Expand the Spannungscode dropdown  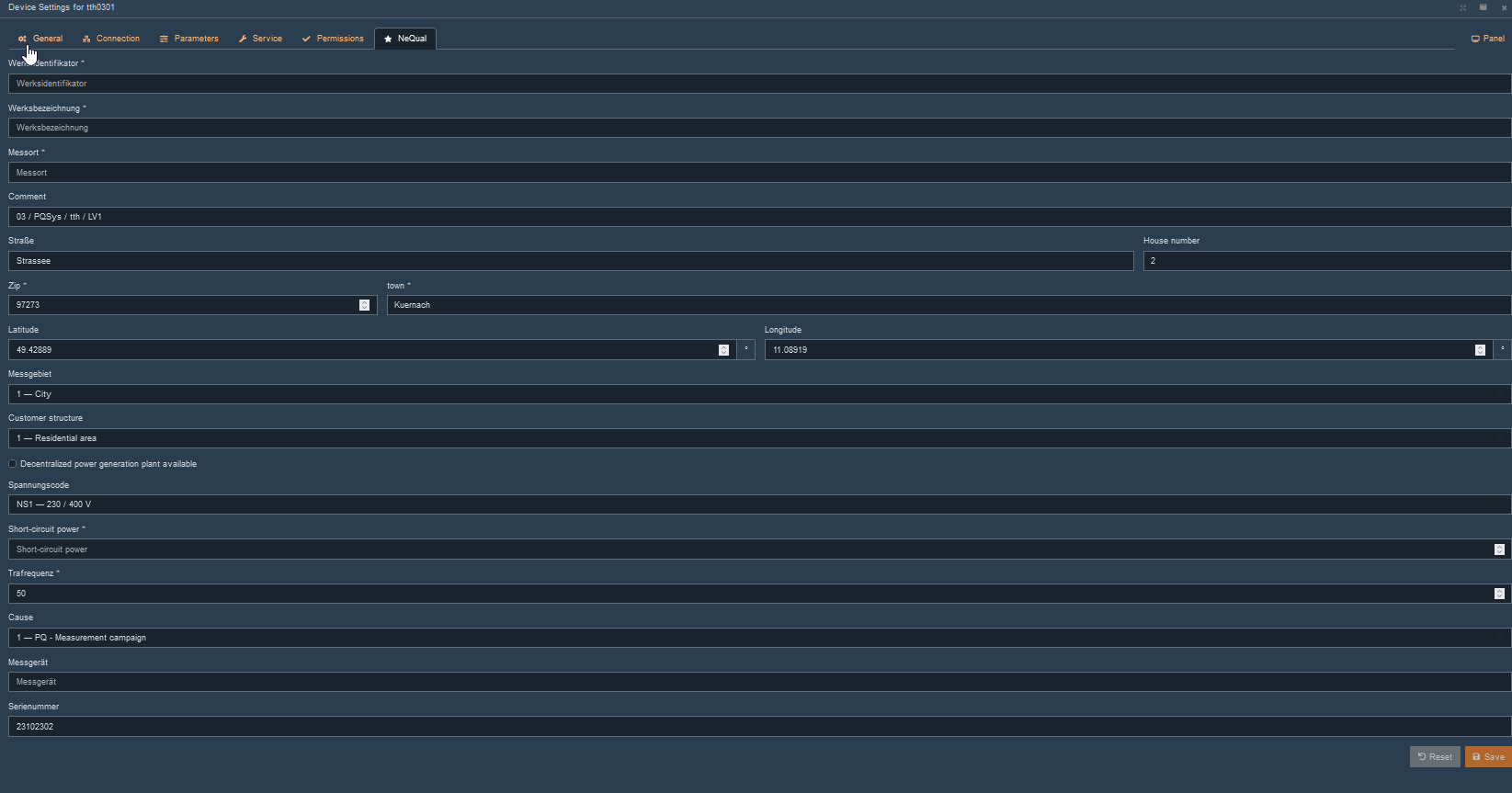758,504
